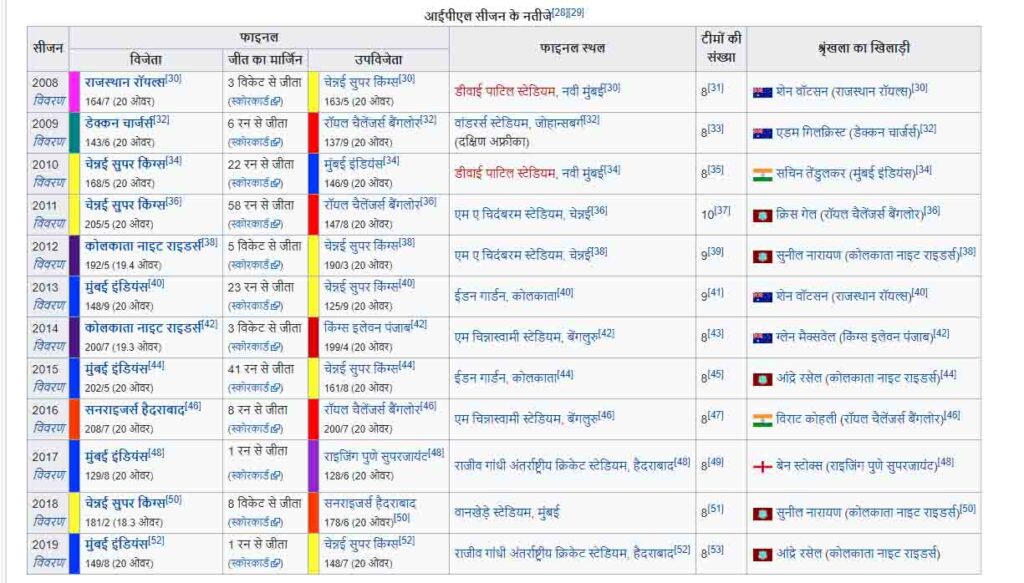1024x583 pixels.
Task: Open citation [28] in the table caption
Action: tap(560, 12)
